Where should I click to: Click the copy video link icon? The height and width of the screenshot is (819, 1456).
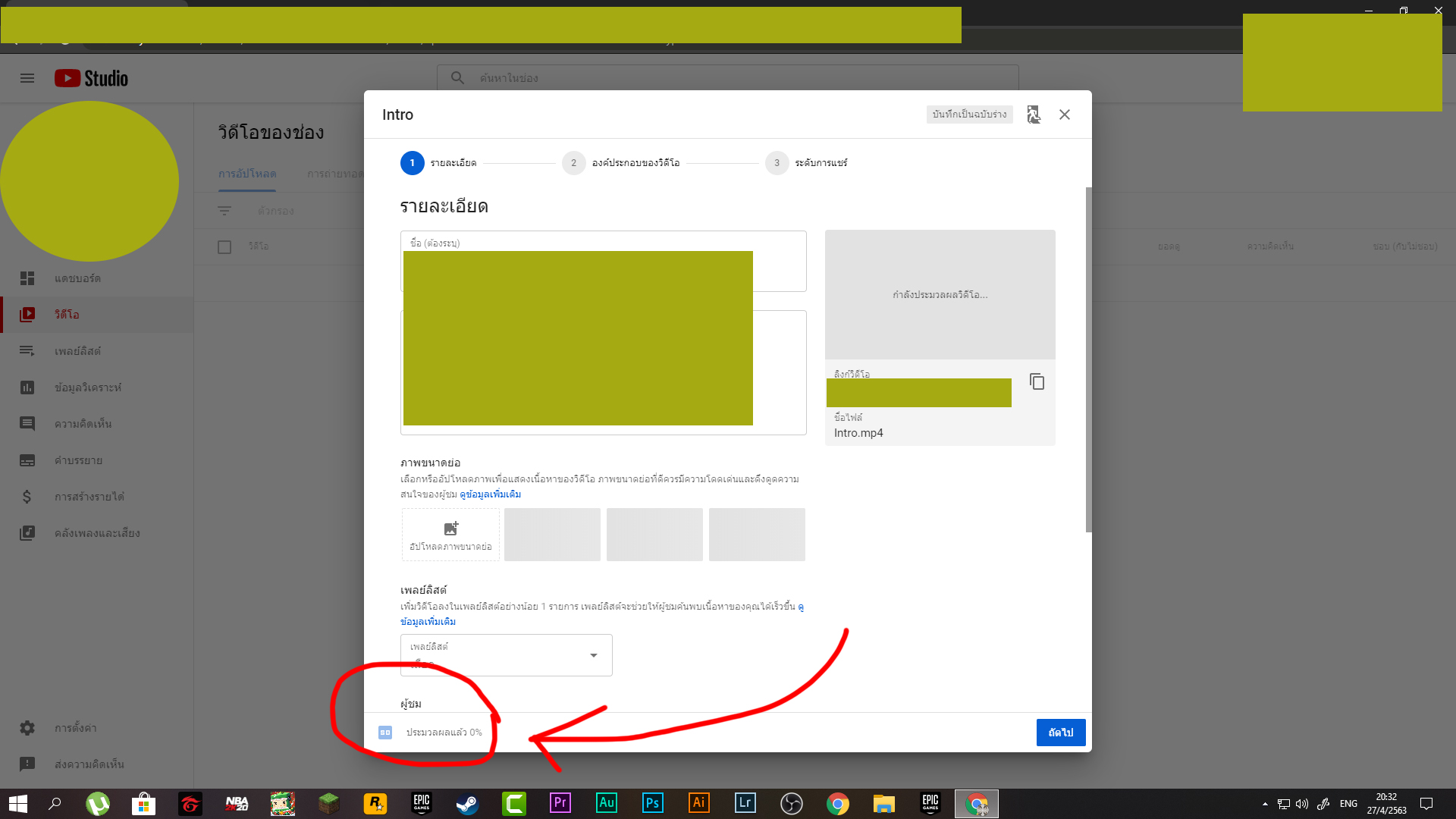1037,381
